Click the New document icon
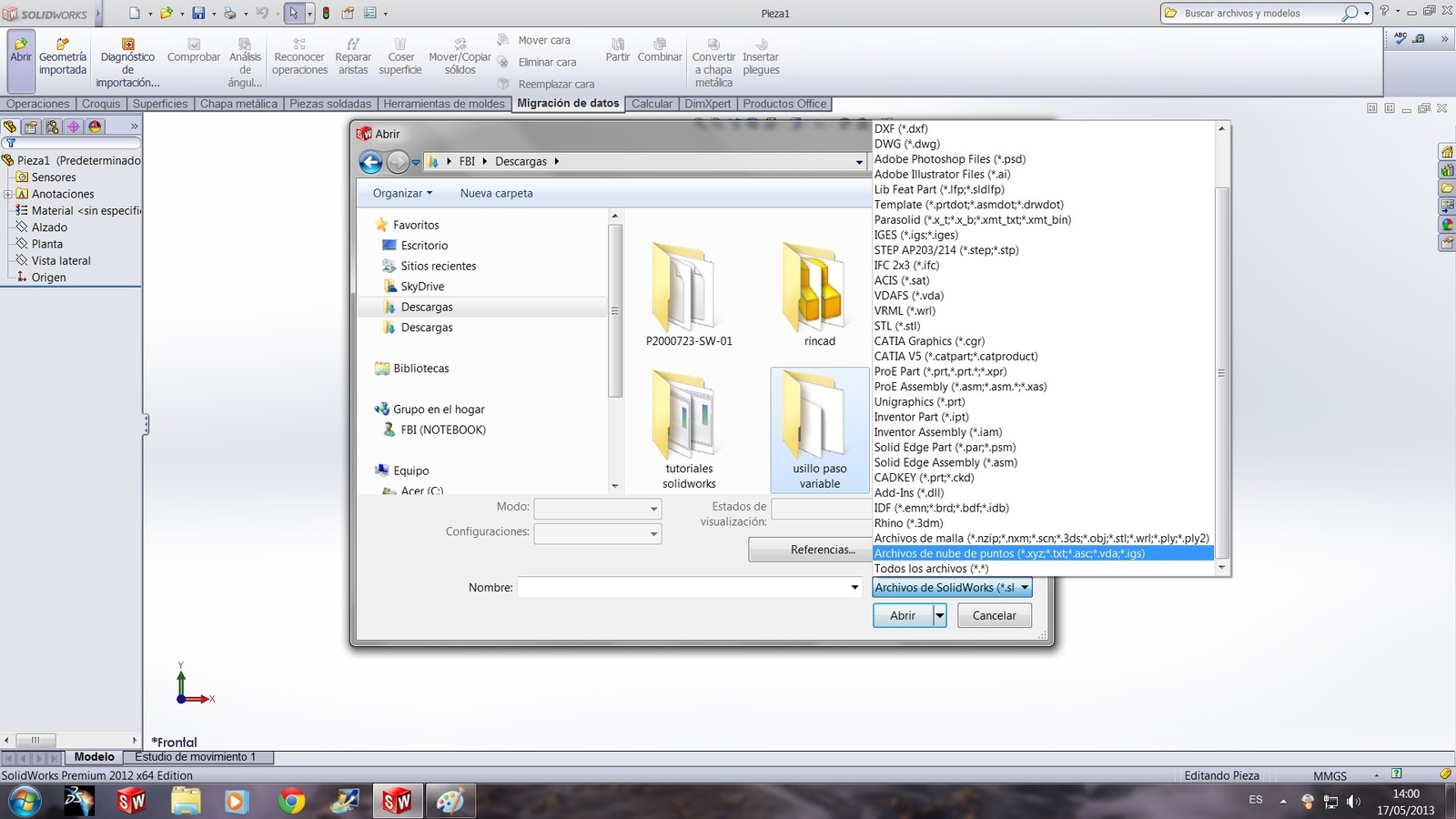This screenshot has width=1456, height=819. click(135, 13)
